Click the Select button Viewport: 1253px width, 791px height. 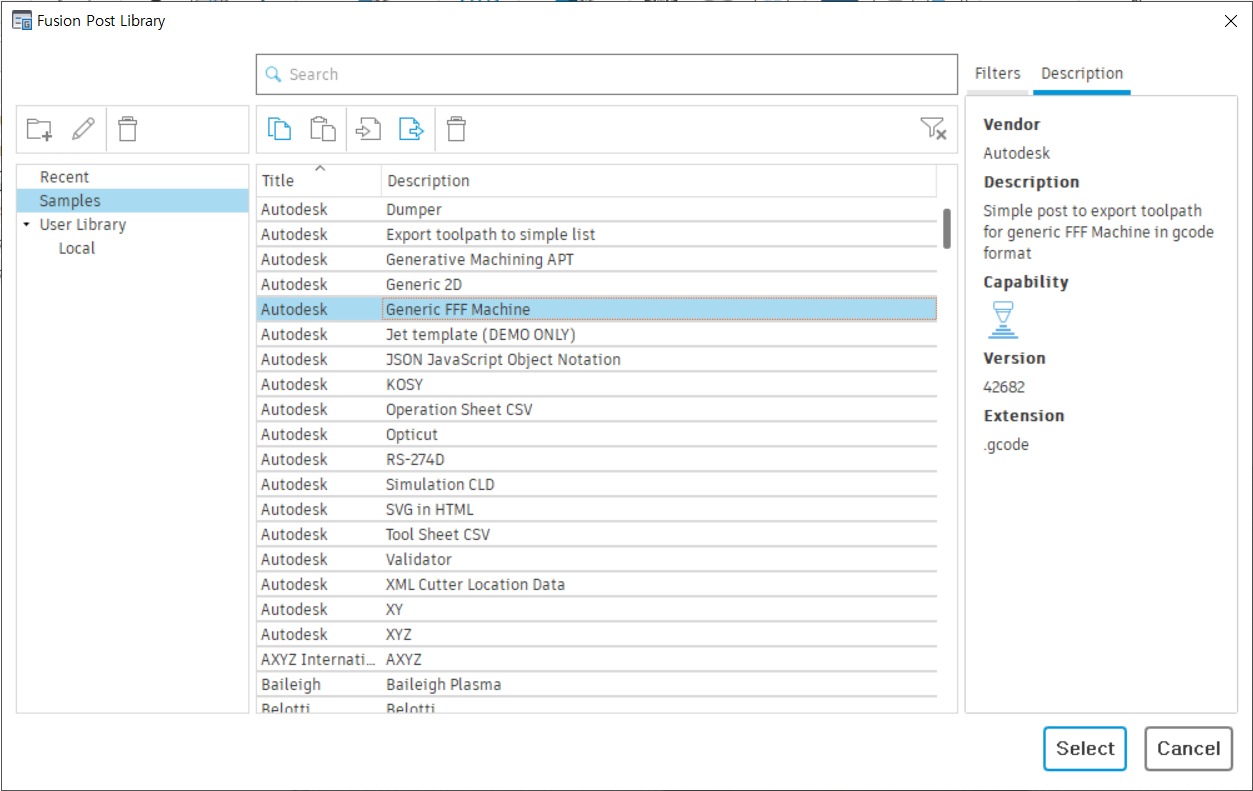1085,749
